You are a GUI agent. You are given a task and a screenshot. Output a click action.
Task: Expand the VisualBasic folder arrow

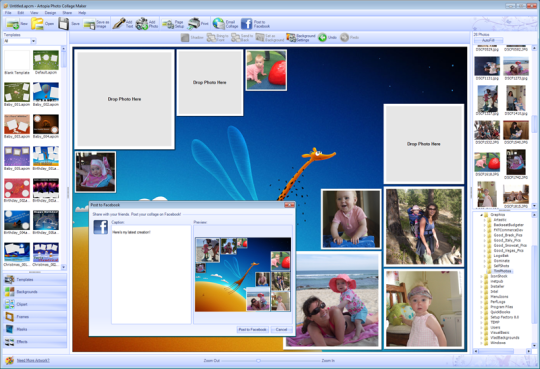482,332
